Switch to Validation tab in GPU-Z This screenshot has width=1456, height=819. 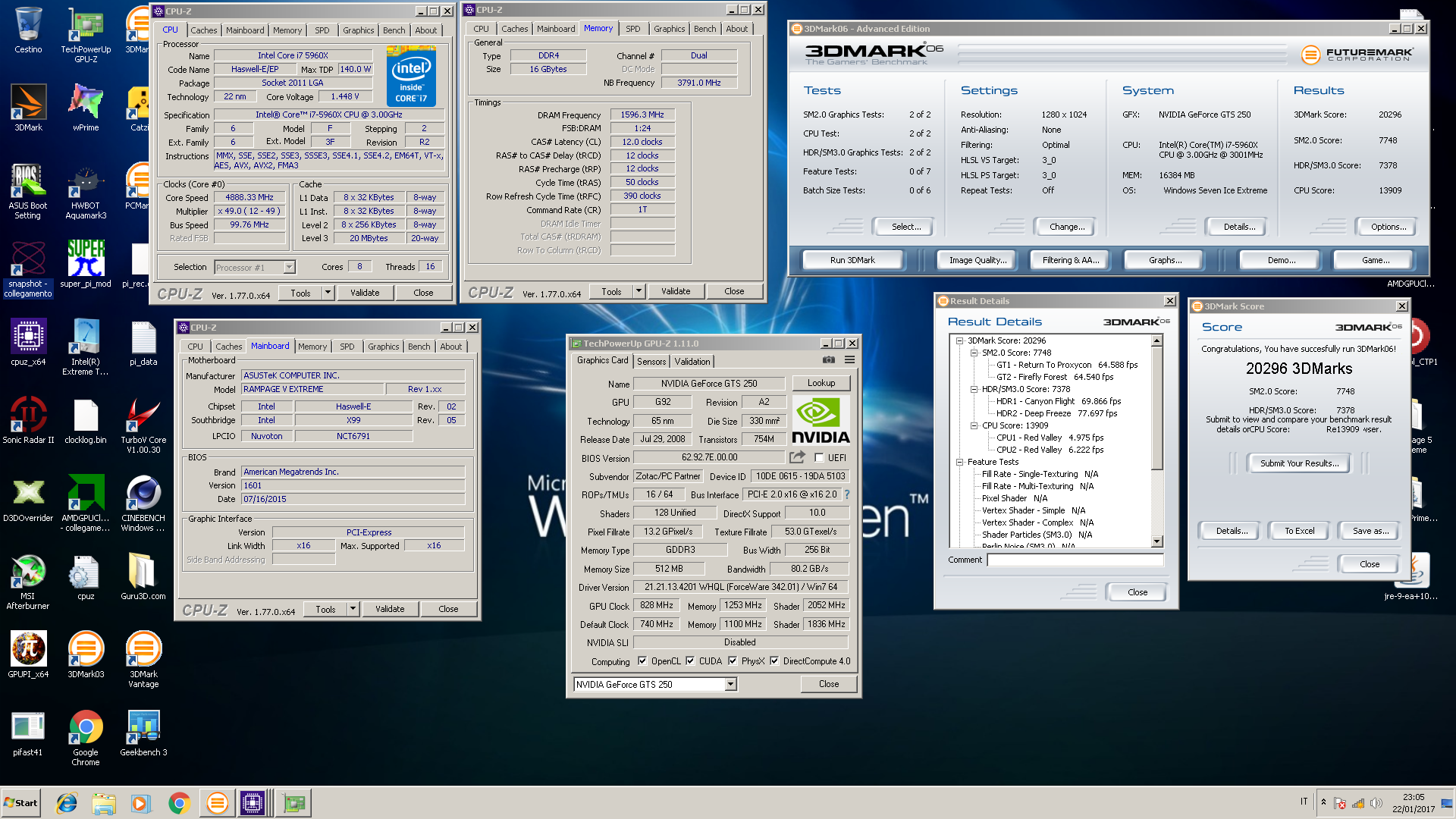[692, 362]
